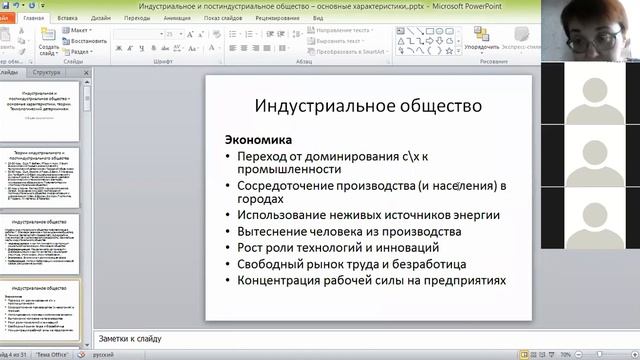
Task: Click the Создать слайд button
Action: [48, 42]
